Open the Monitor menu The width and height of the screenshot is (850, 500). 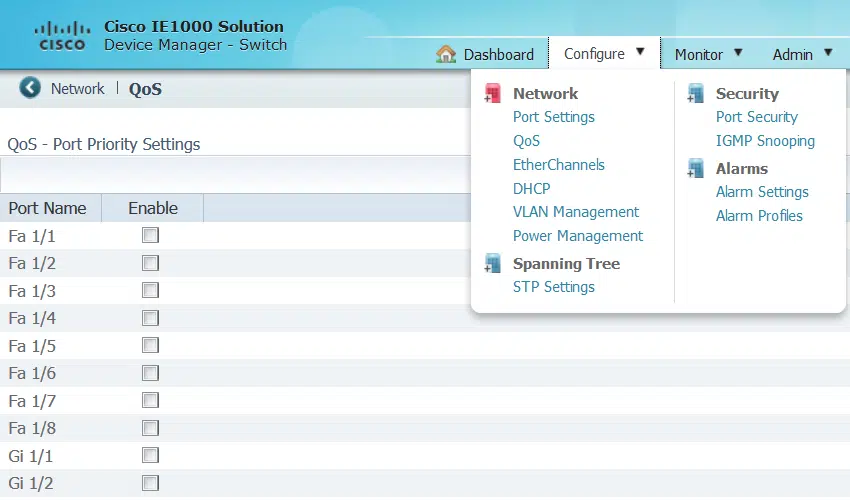tap(699, 55)
